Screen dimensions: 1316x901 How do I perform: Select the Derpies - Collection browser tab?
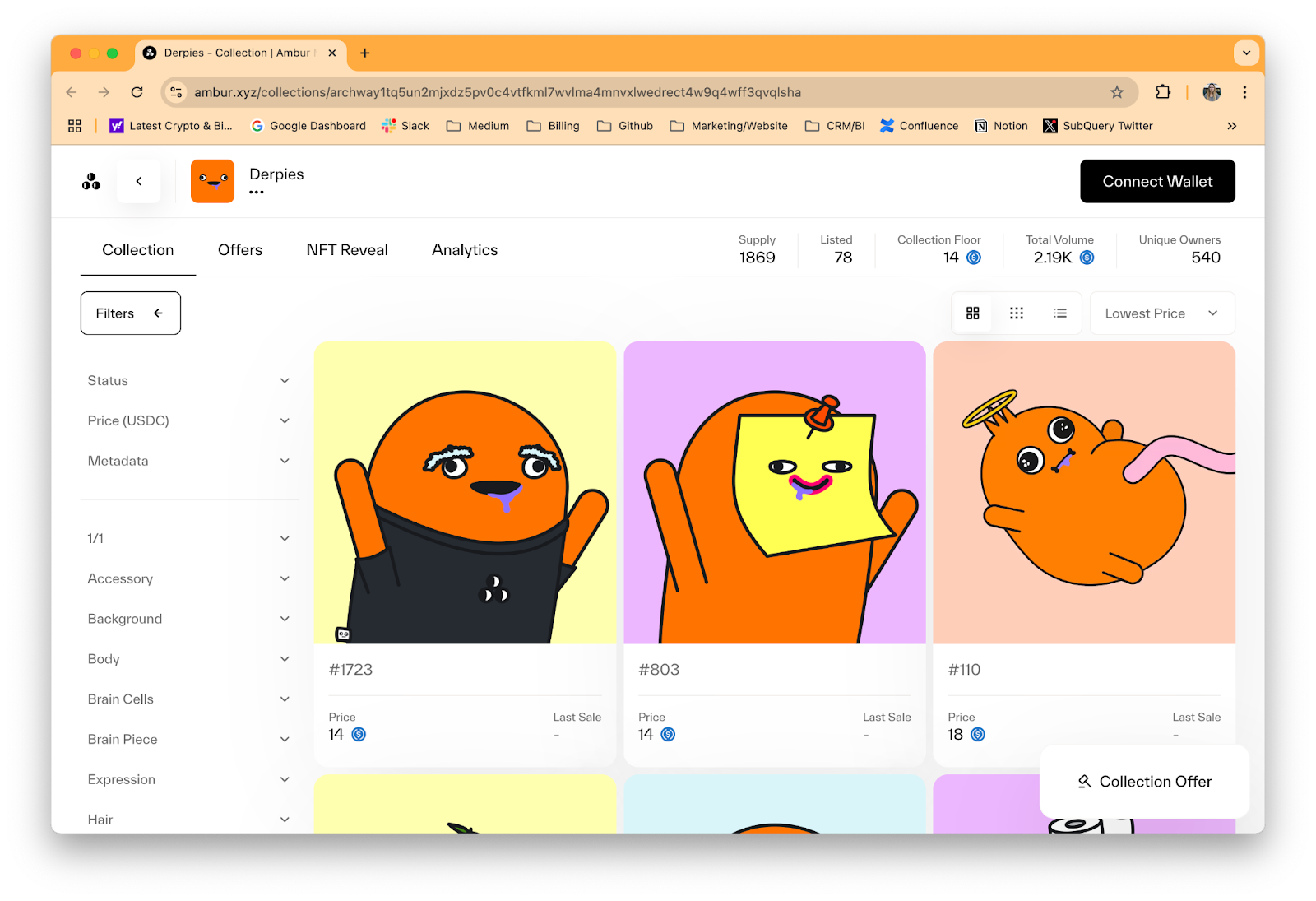click(x=239, y=53)
